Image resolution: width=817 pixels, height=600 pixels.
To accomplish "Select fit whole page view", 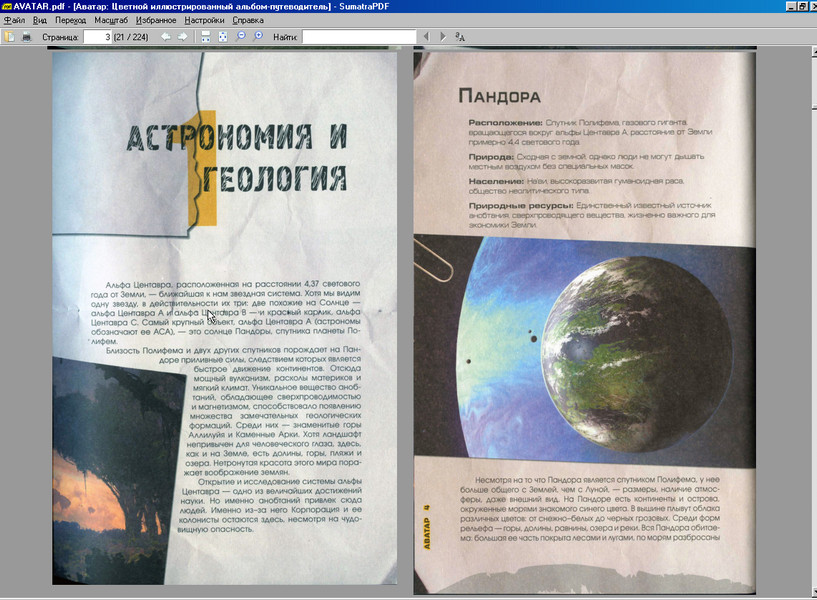I will tap(224, 36).
